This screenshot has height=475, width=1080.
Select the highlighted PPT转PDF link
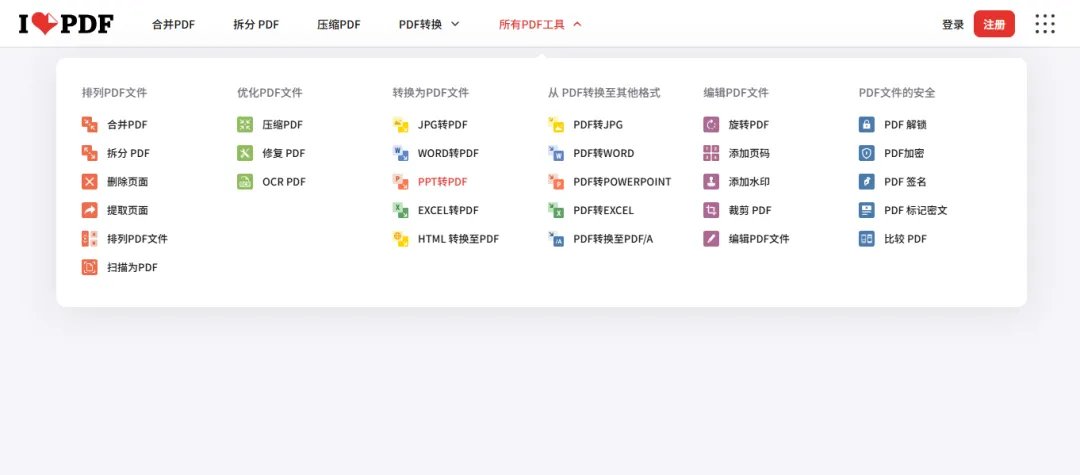click(x=442, y=182)
